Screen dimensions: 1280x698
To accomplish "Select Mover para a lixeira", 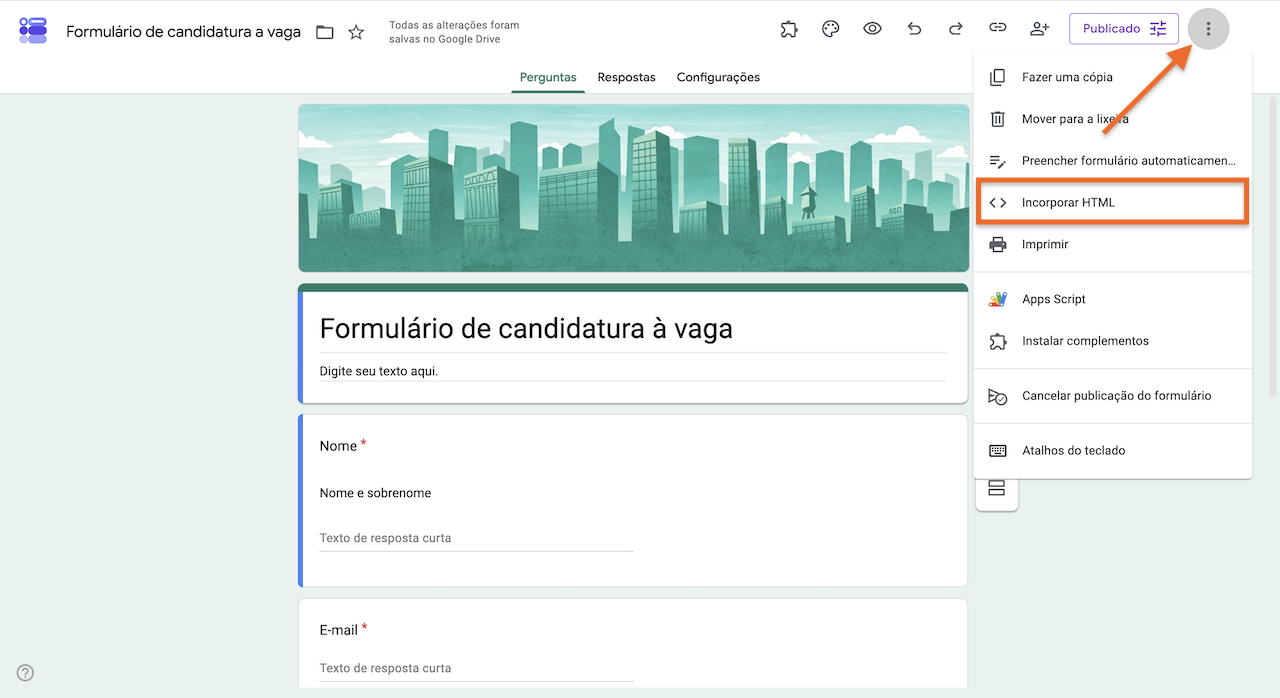I will [1112, 119].
